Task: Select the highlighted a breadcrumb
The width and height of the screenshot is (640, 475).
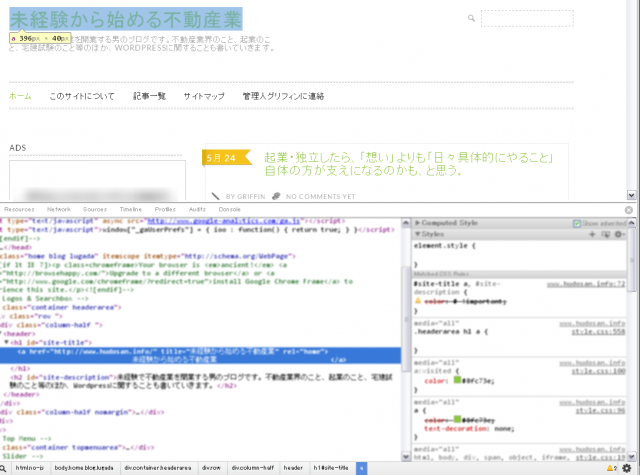Action: [x=361, y=468]
